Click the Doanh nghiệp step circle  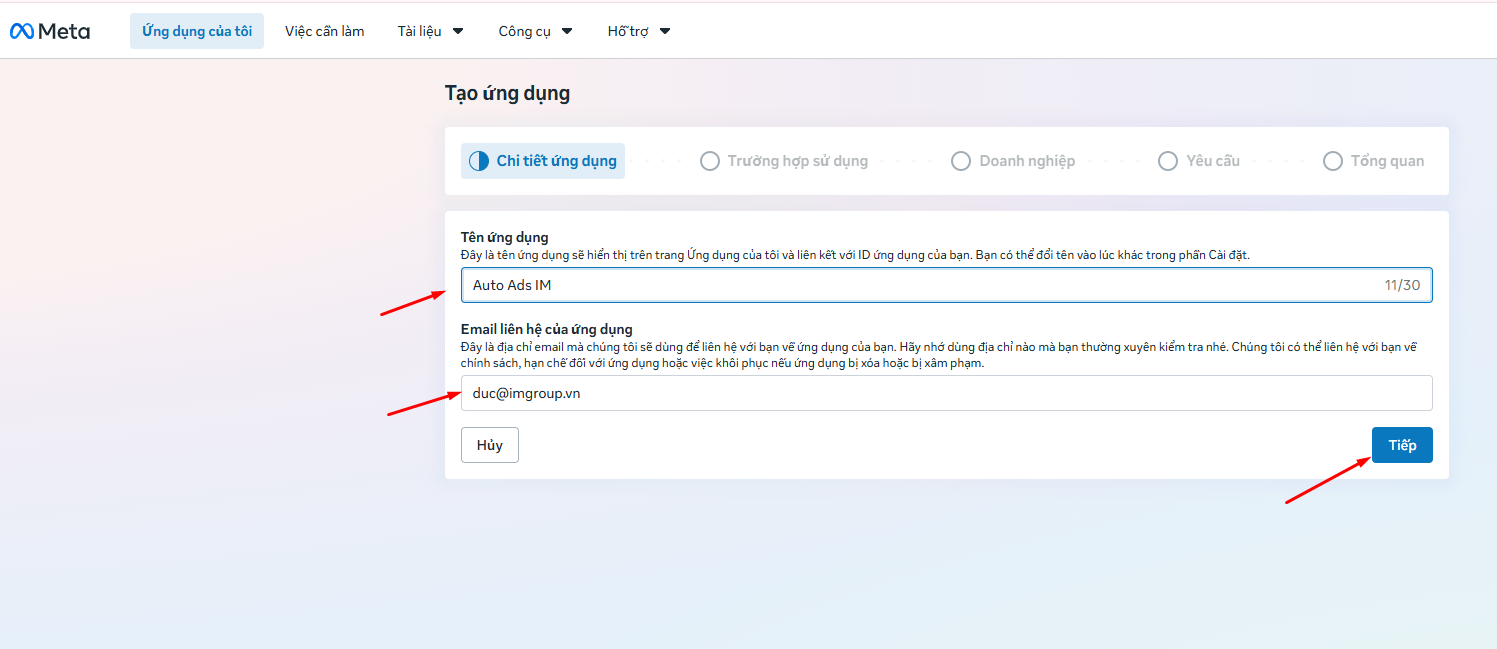[961, 161]
